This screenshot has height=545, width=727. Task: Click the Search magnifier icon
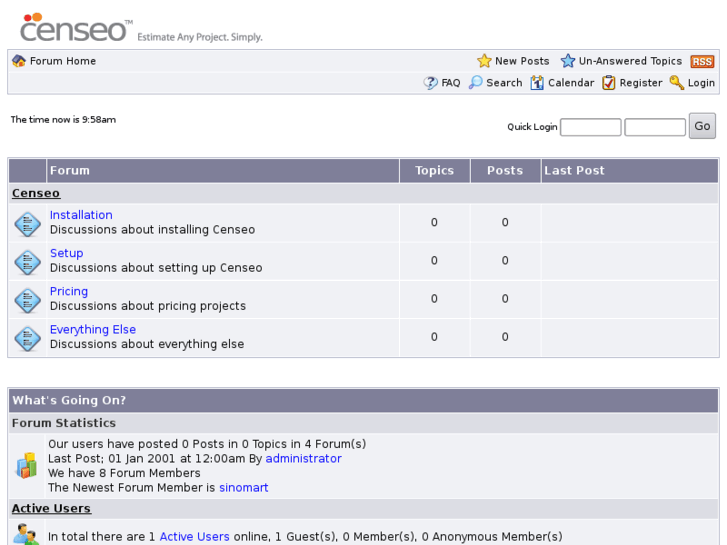476,83
